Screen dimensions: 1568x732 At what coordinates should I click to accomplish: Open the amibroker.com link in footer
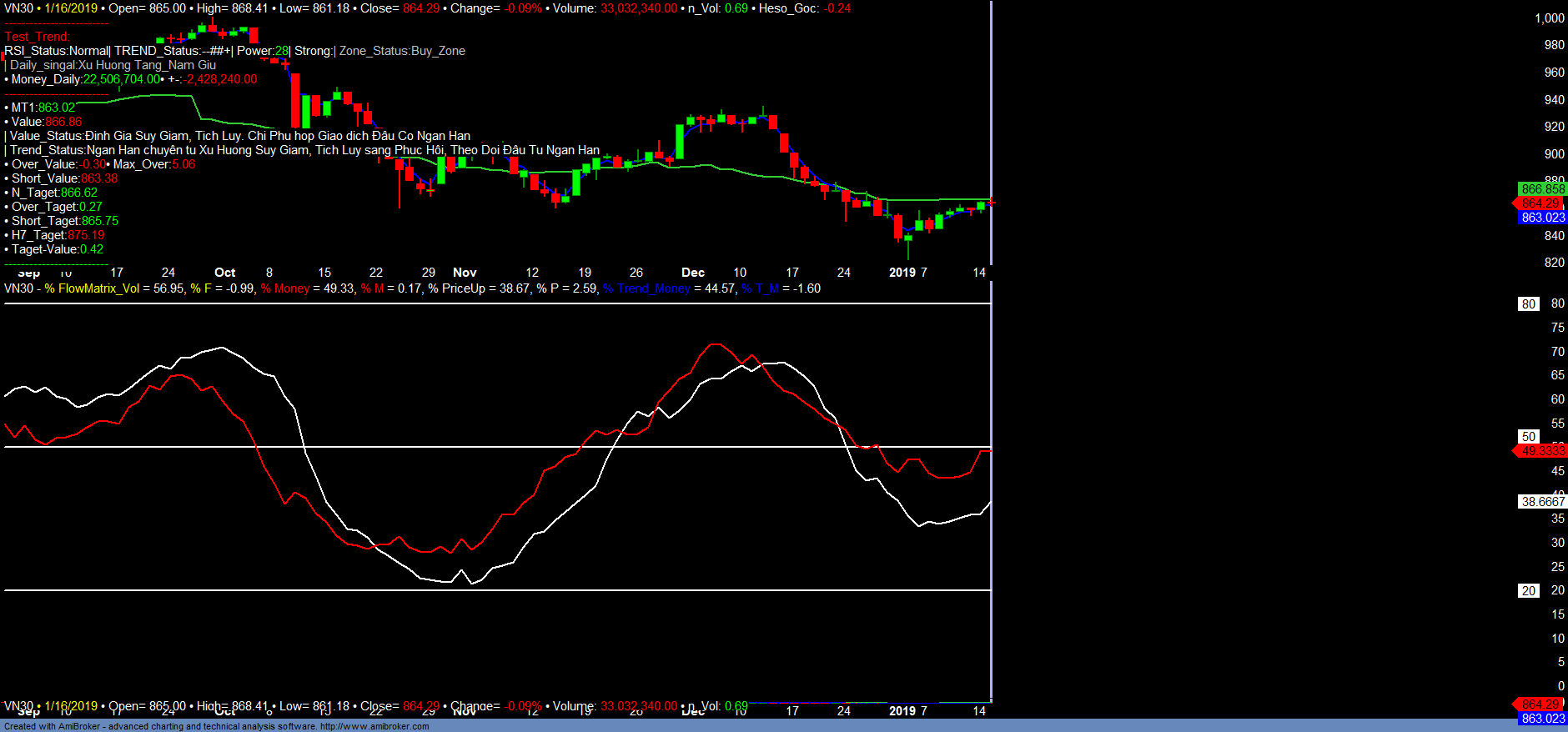[x=374, y=726]
